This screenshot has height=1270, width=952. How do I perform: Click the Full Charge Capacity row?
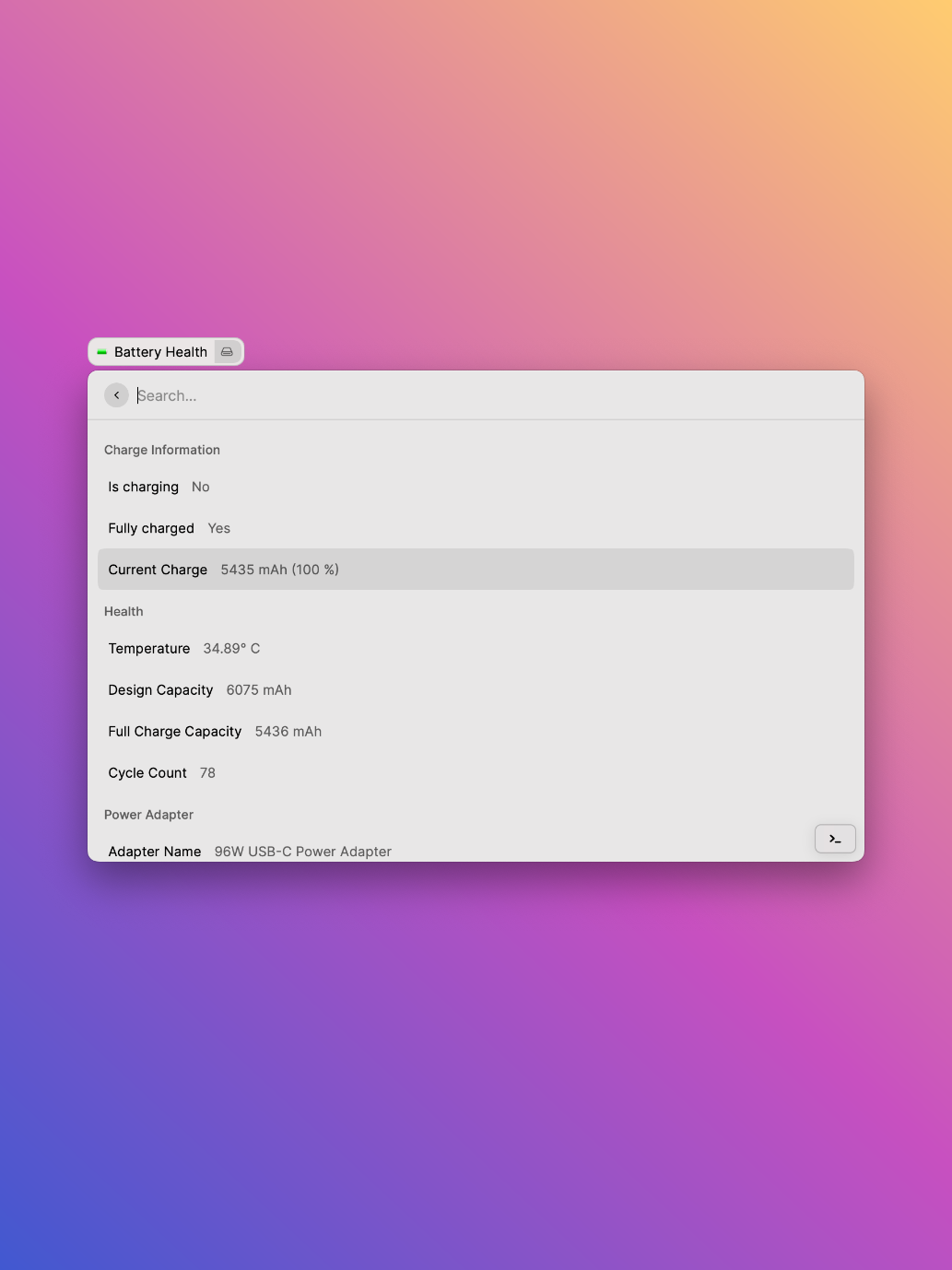click(369, 731)
